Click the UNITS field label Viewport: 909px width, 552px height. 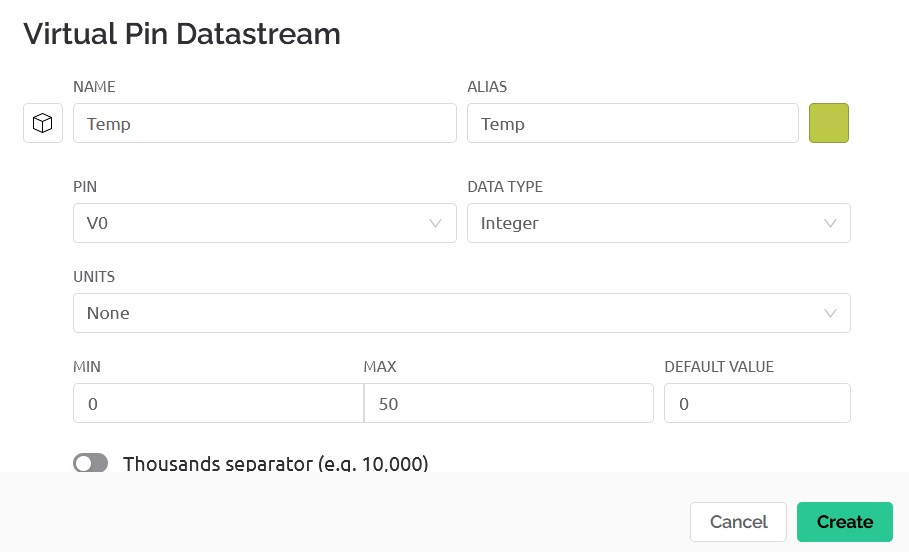94,276
